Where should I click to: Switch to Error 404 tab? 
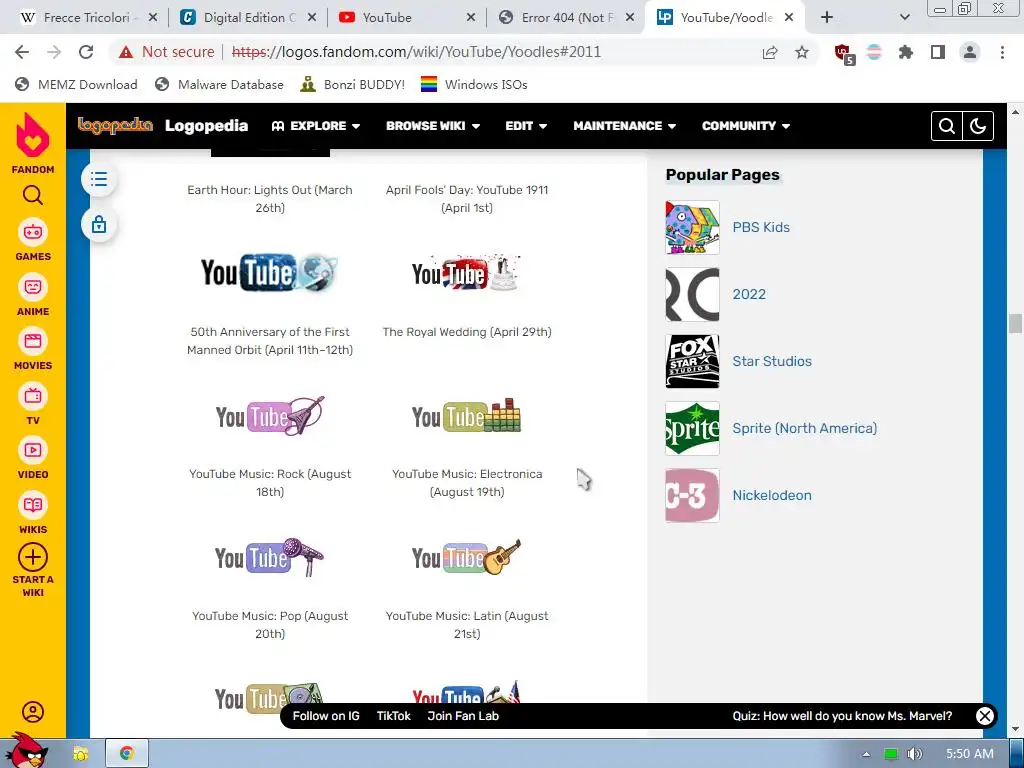coord(566,18)
